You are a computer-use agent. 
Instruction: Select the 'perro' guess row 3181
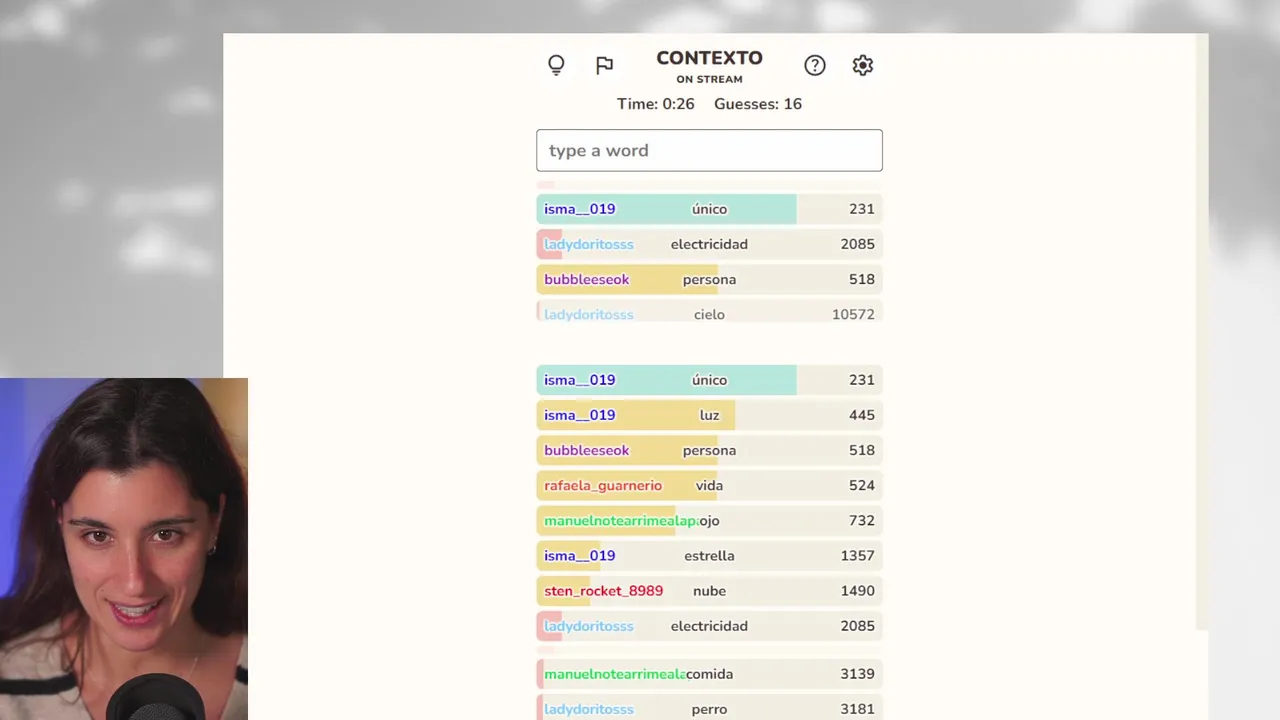click(x=709, y=708)
